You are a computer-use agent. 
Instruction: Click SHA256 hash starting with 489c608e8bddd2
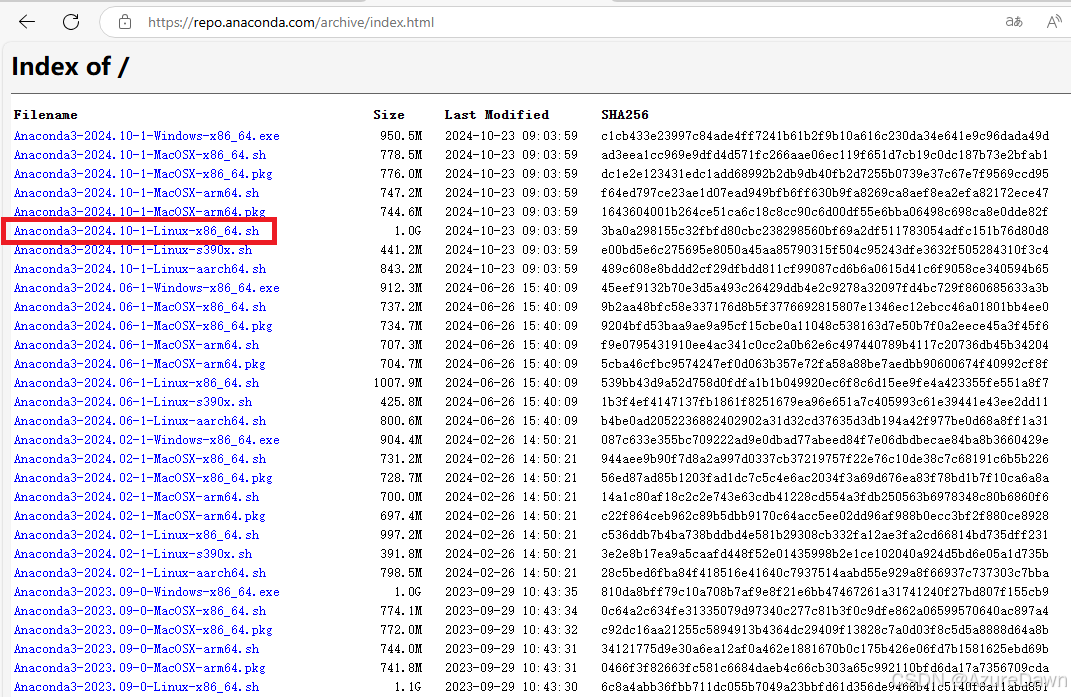pos(824,269)
